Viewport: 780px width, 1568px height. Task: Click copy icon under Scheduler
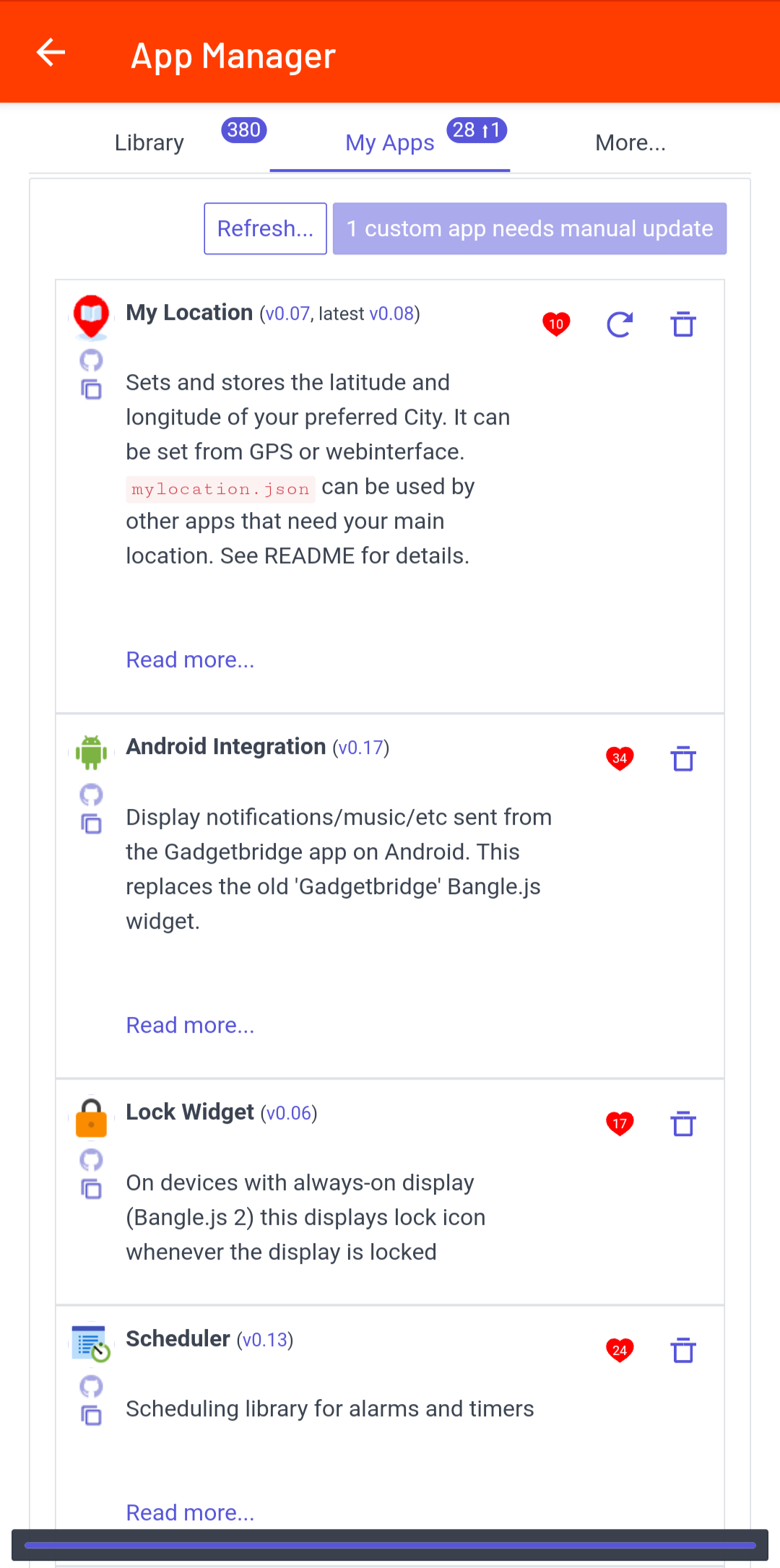click(x=91, y=1416)
